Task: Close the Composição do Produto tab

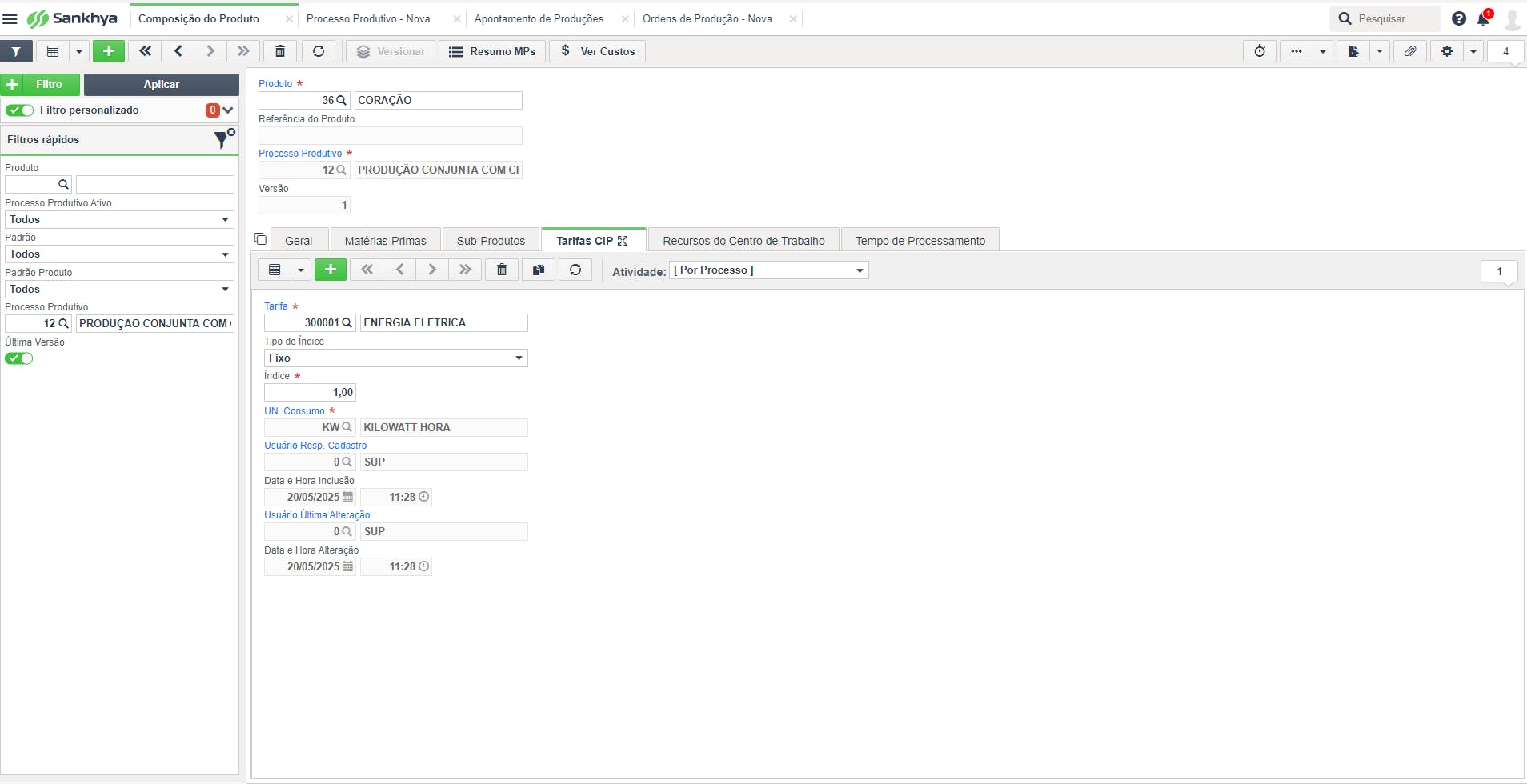Action: pos(289,18)
